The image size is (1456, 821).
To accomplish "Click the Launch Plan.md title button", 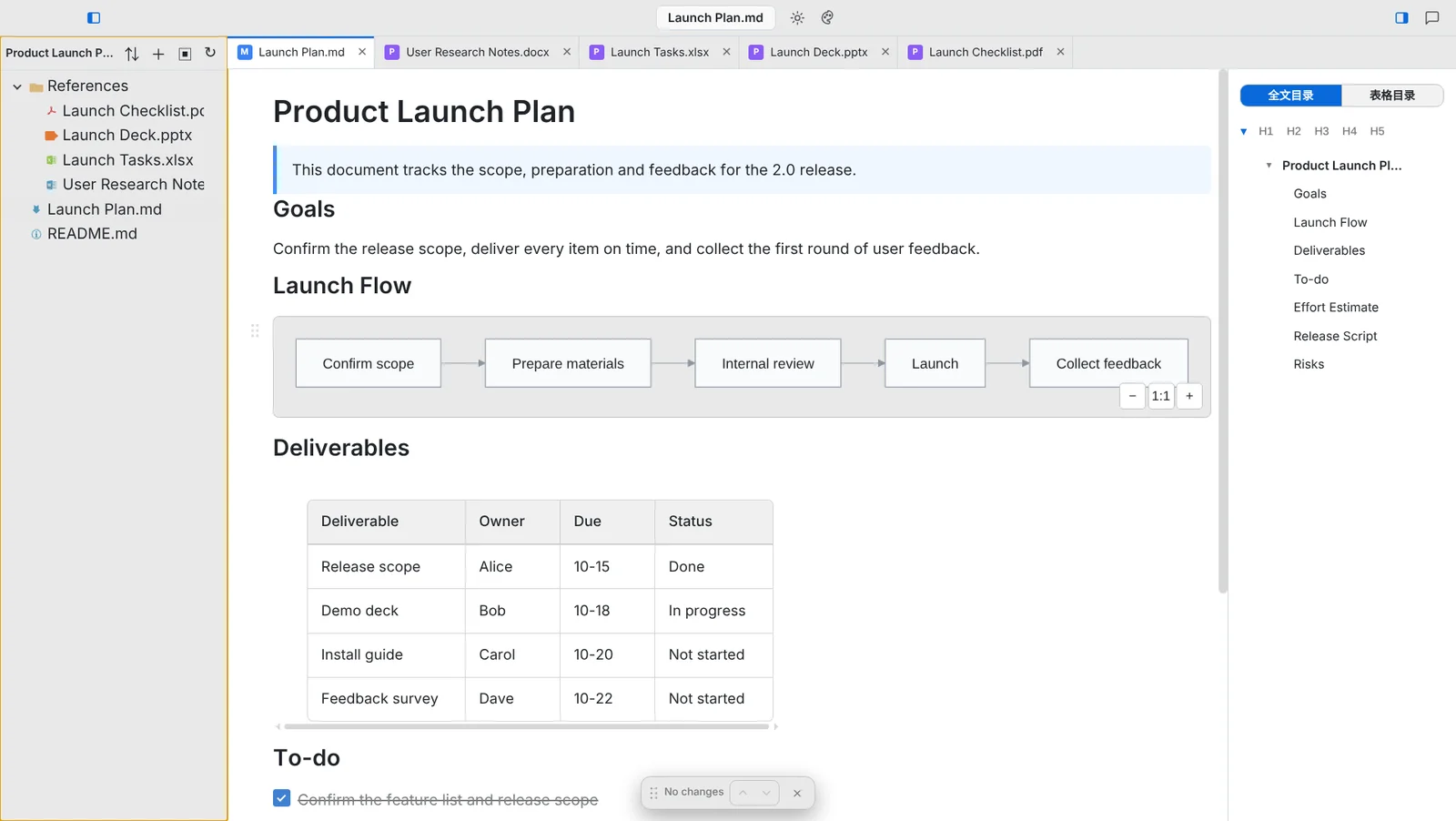I will pos(715,17).
